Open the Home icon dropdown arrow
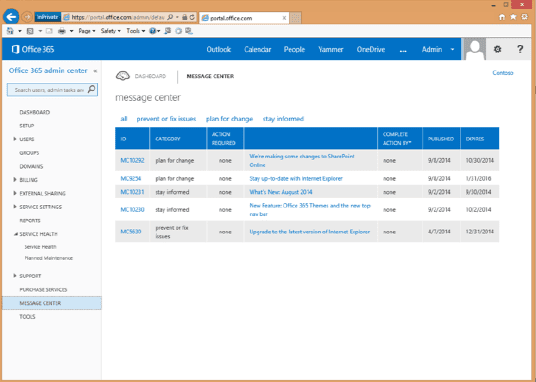 click(x=20, y=31)
